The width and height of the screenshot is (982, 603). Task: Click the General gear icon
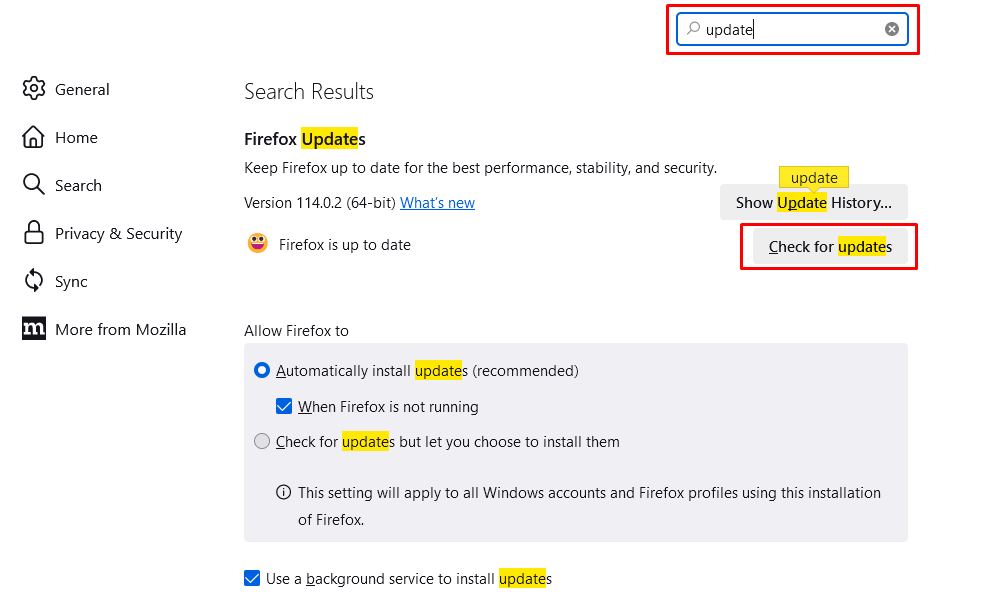click(34, 89)
